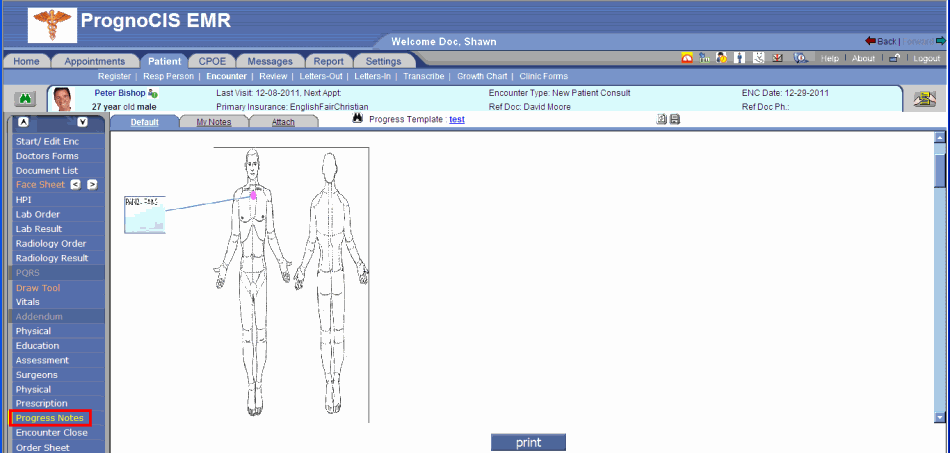The image size is (950, 453).
Task: Open the Report tab
Action: click(328, 61)
